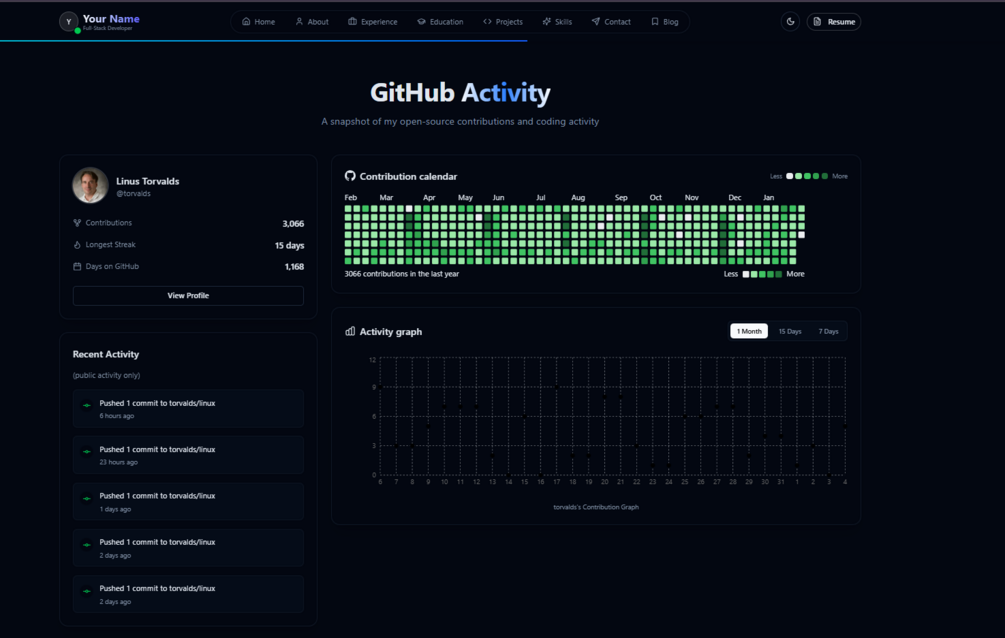Screen dimensions: 1005x638
Task: Open the commit pushed 6 hours ago
Action: coord(188,408)
